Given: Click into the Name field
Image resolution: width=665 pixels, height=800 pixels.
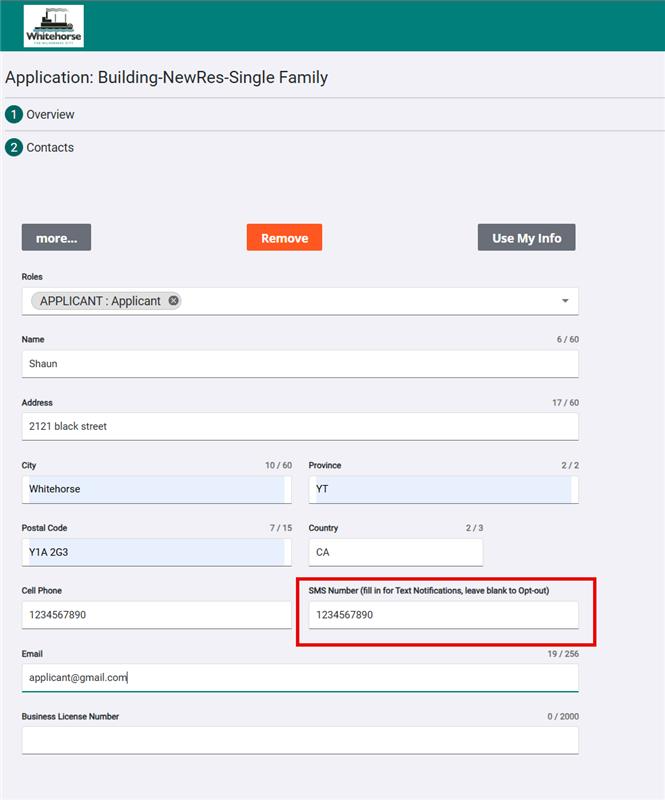Looking at the screenshot, I should (300, 364).
